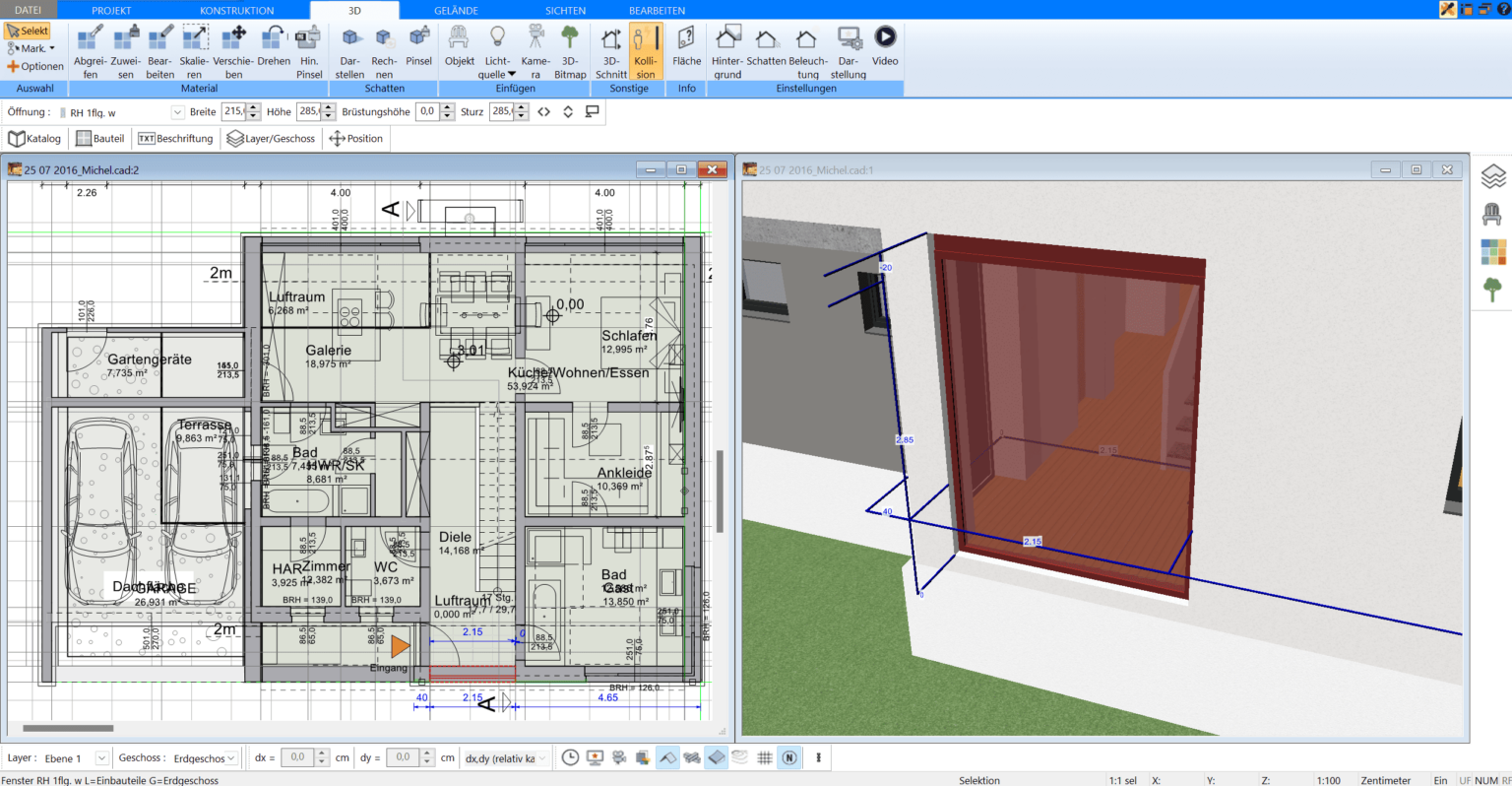Open Darstellung display settings
The height and width of the screenshot is (786, 1512).
(849, 51)
